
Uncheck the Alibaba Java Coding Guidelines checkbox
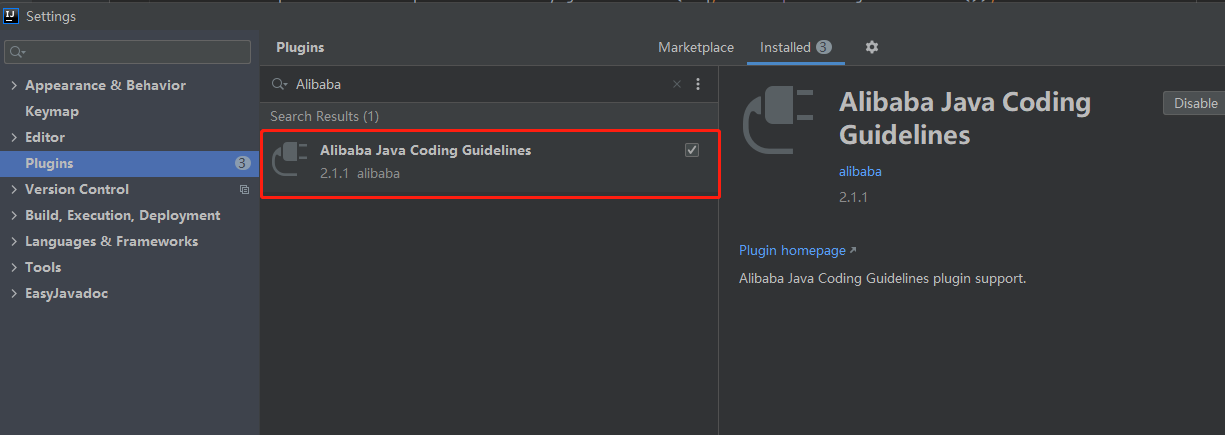pos(692,150)
